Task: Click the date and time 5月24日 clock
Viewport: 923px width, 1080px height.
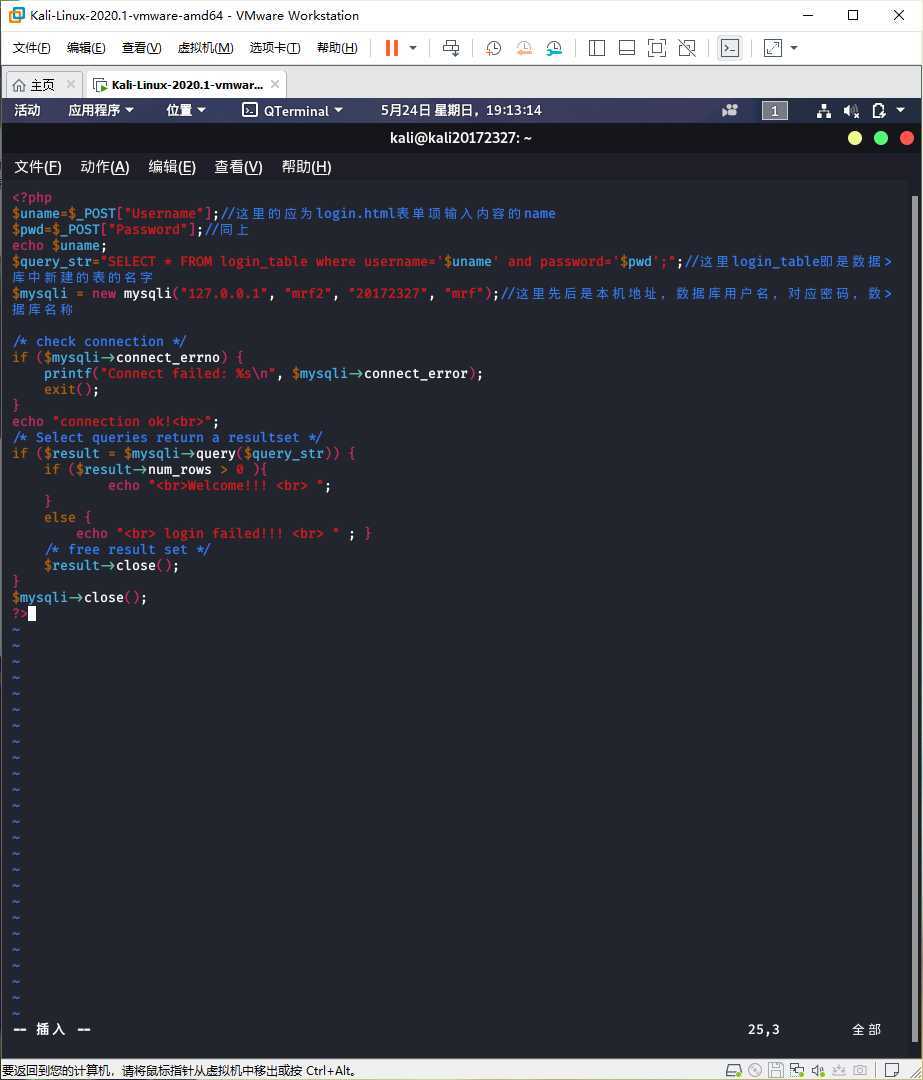Action: pyautogui.click(x=461, y=110)
